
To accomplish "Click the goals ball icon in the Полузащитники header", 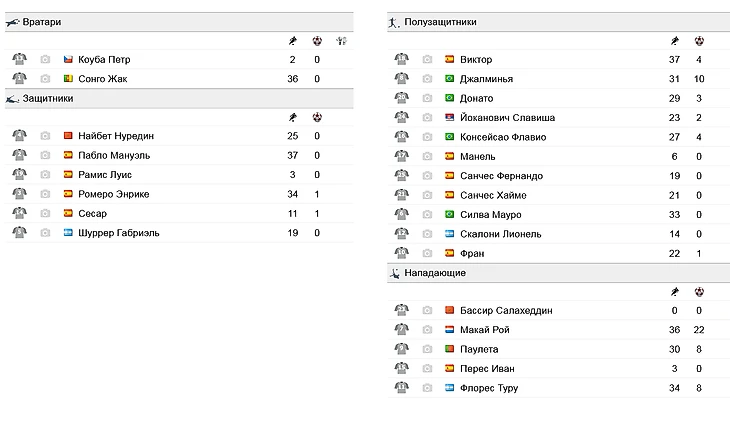I will point(699,41).
